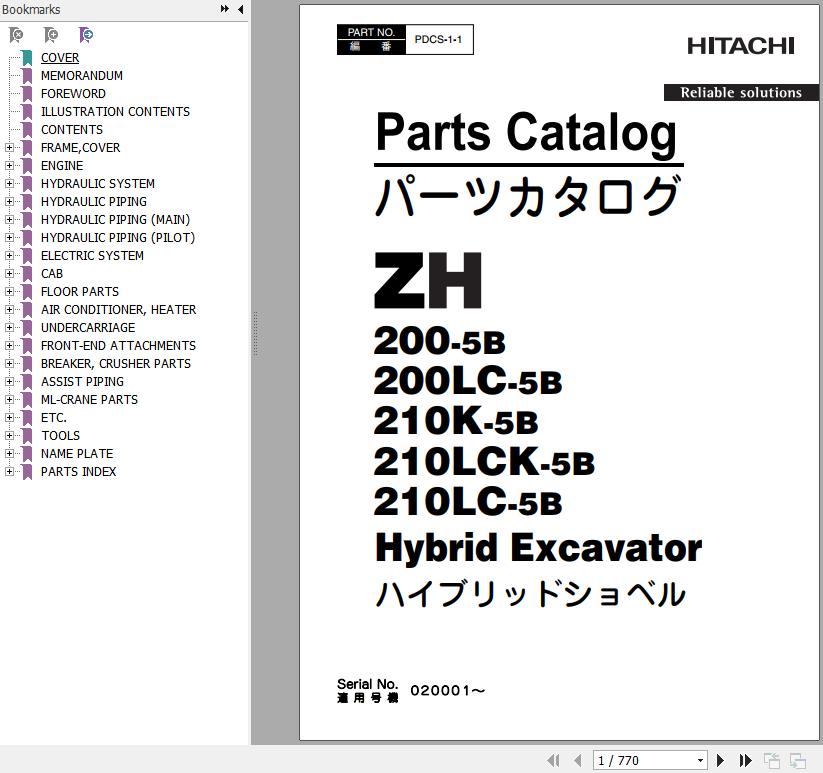Expand the FLOOR PARTS bookmark
Screen dimensions: 823x773
pyautogui.click(x=9, y=291)
